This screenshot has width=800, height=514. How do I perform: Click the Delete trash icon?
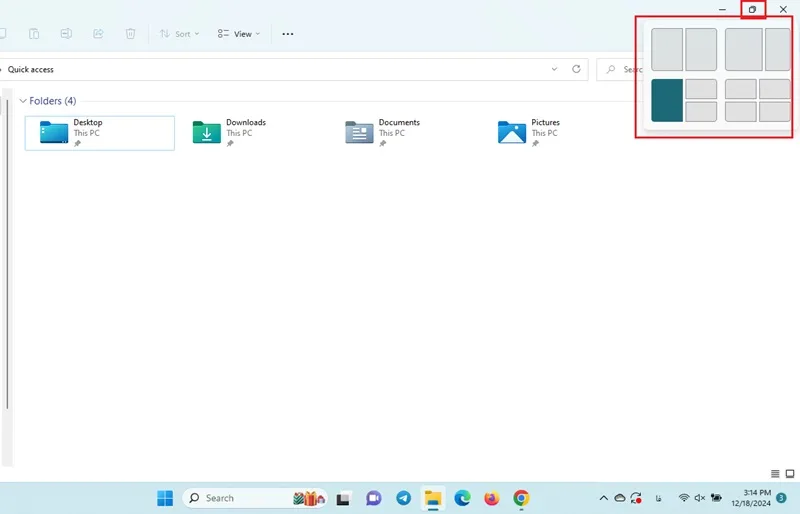pos(130,34)
